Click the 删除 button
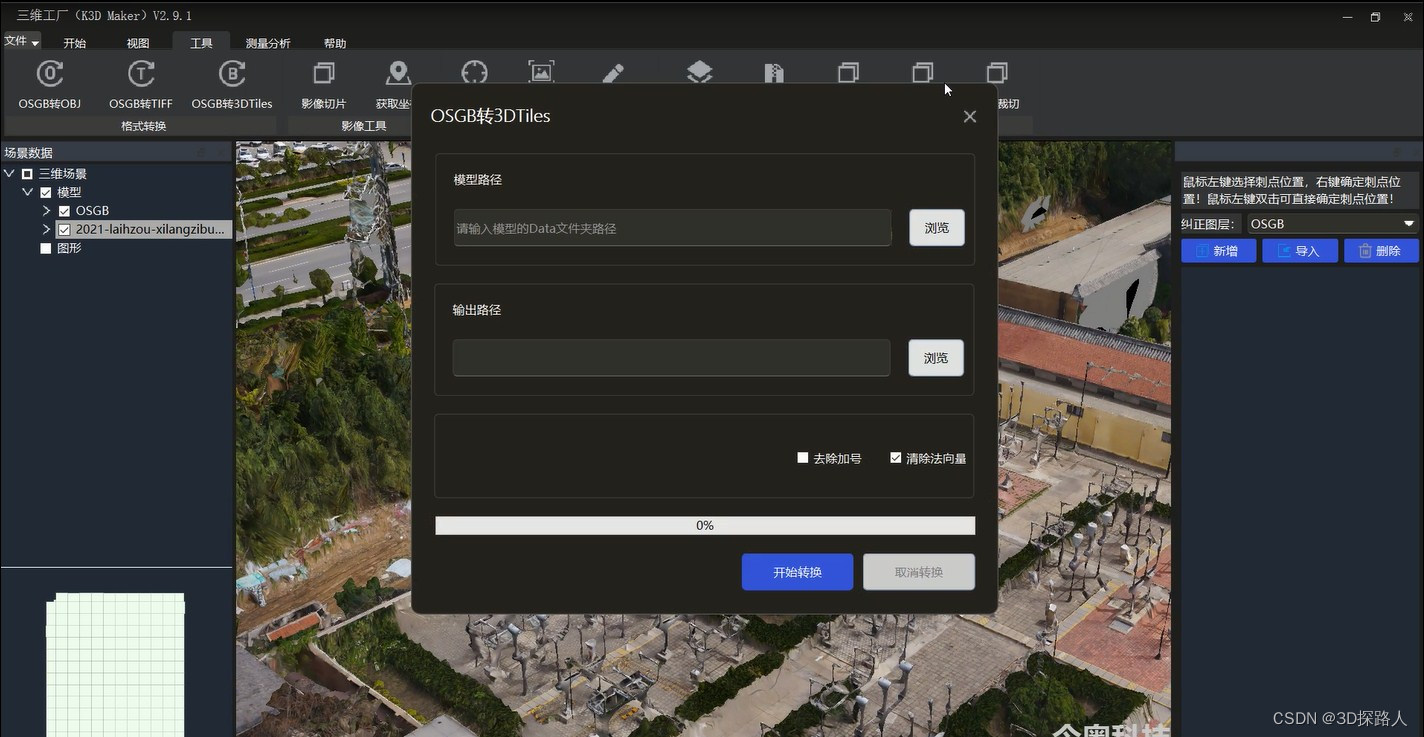This screenshot has width=1424, height=737. click(x=1381, y=251)
